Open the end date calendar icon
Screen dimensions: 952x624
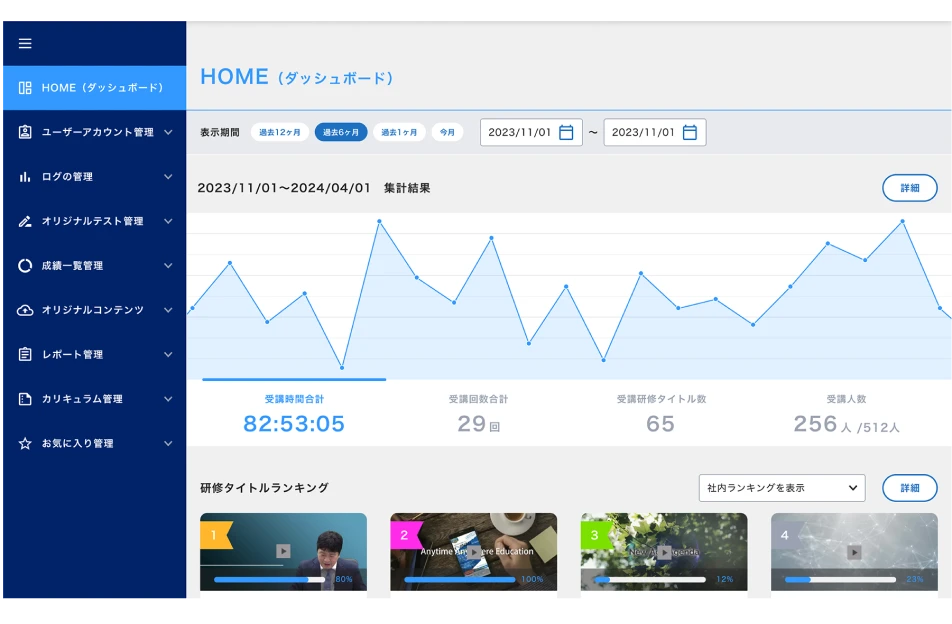tap(689, 132)
